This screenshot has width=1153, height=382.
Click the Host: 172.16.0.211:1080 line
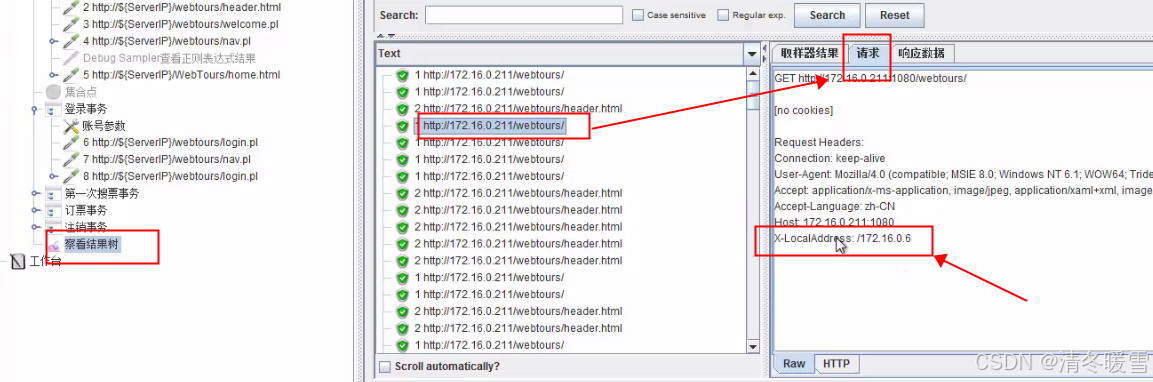point(834,222)
